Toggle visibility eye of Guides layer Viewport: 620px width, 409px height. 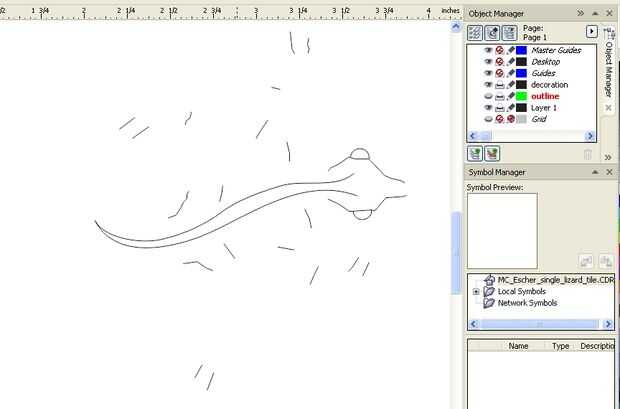[x=488, y=73]
